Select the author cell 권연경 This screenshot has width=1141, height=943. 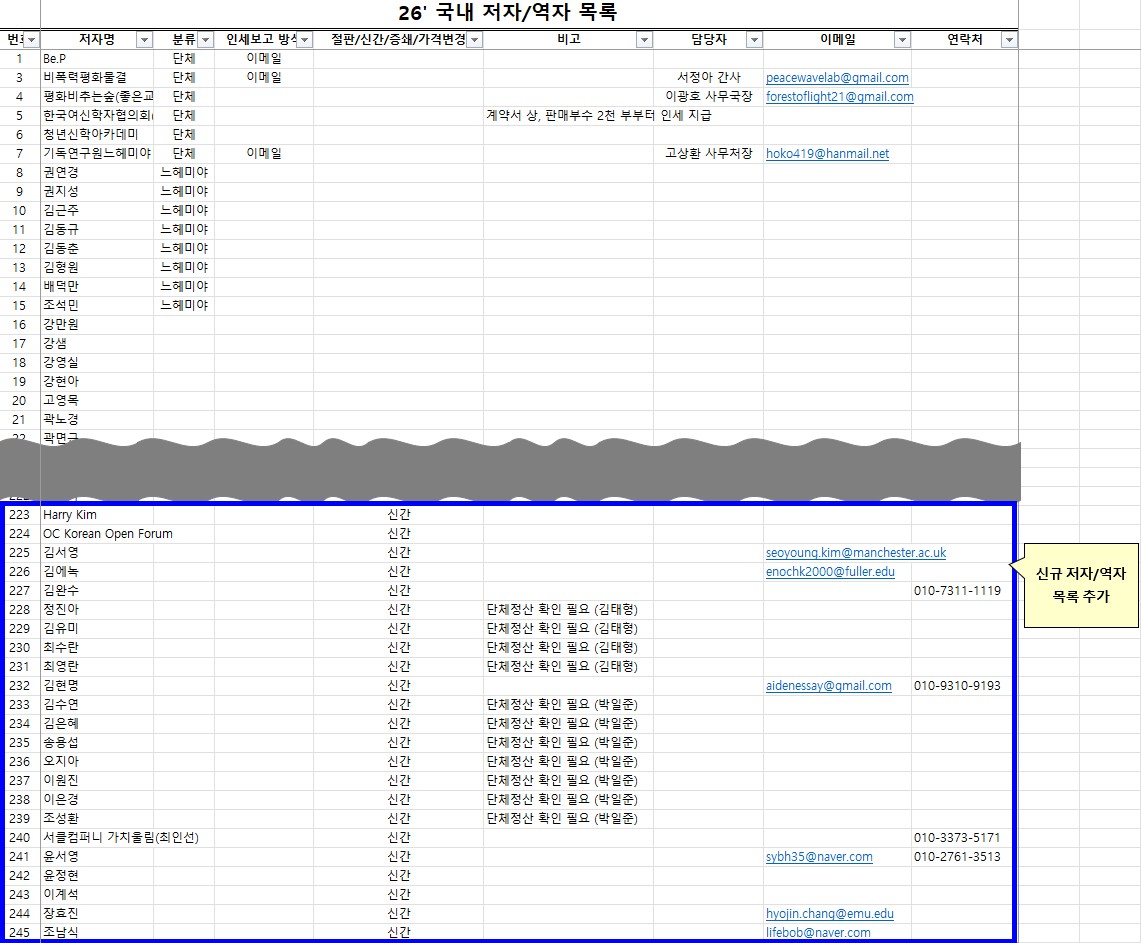97,172
